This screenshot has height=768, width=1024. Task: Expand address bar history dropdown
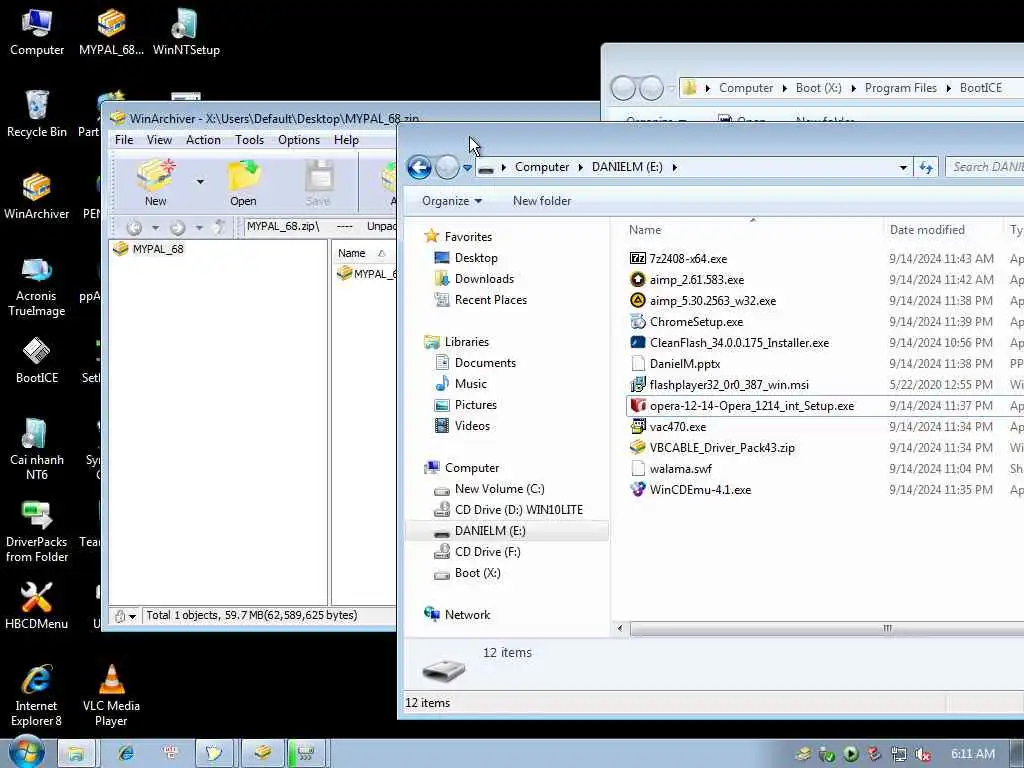point(903,168)
